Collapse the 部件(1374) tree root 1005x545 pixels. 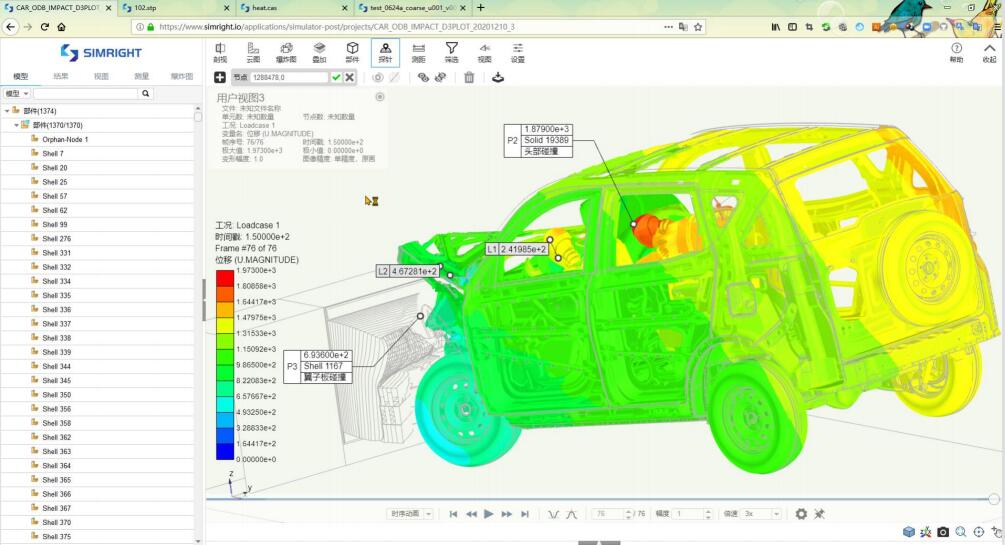coord(7,111)
